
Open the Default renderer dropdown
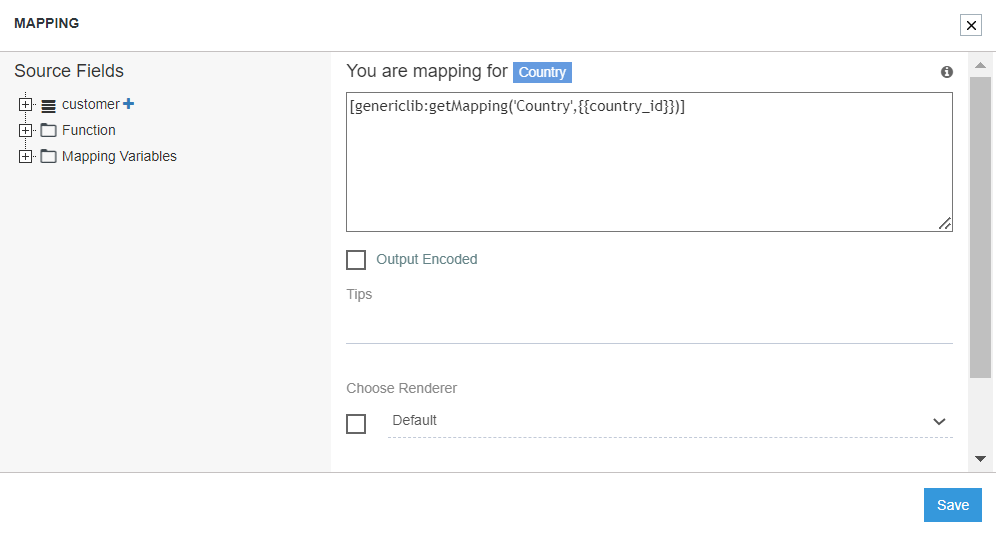669,421
